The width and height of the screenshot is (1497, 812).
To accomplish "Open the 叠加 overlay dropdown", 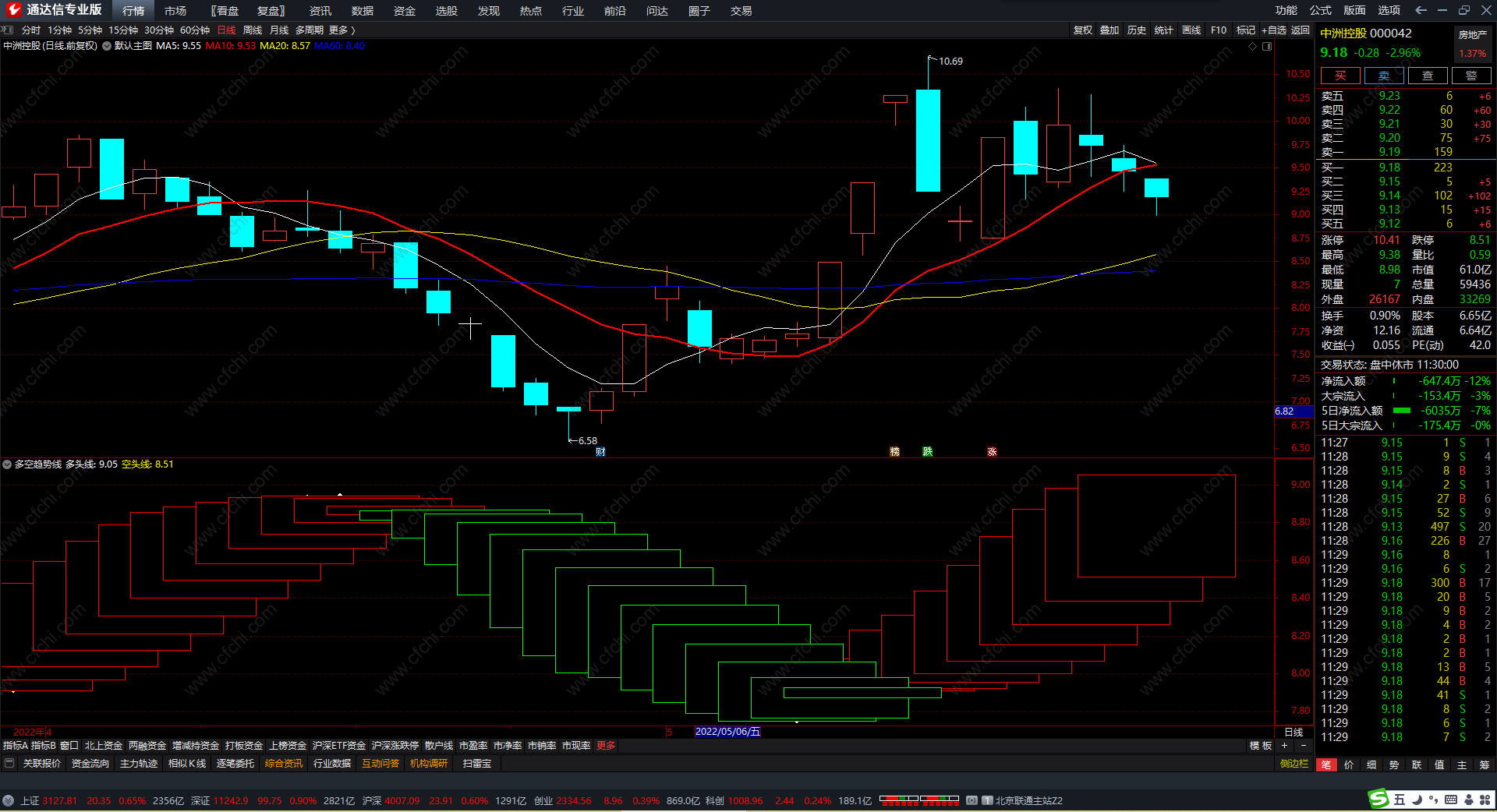I will coord(1109,30).
